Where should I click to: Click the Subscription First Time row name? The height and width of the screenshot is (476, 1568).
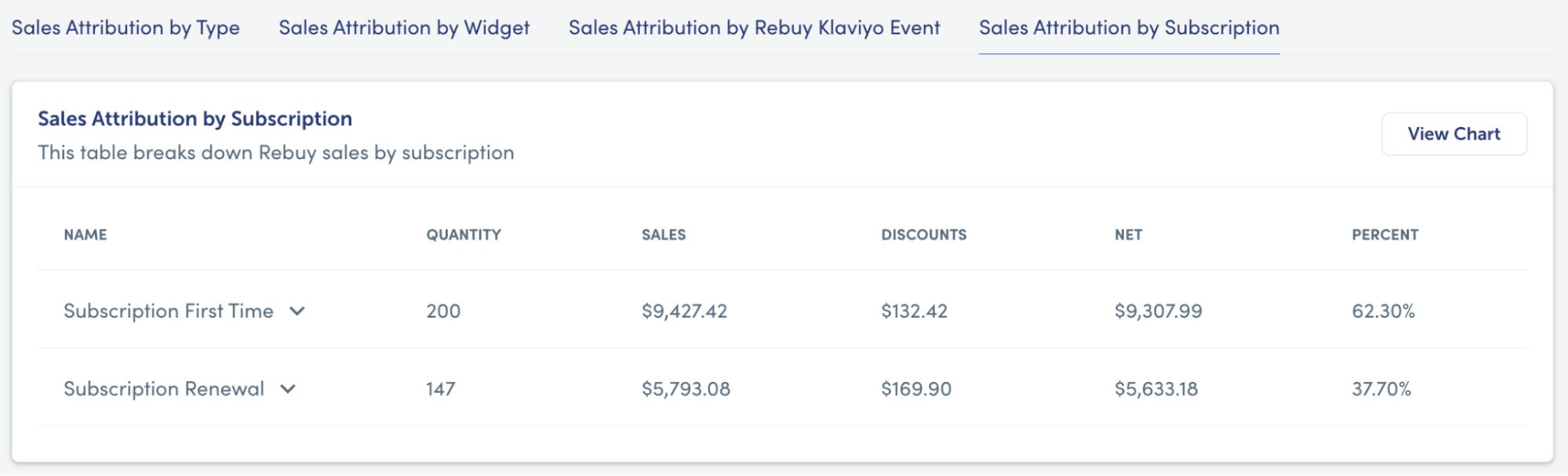pos(169,311)
